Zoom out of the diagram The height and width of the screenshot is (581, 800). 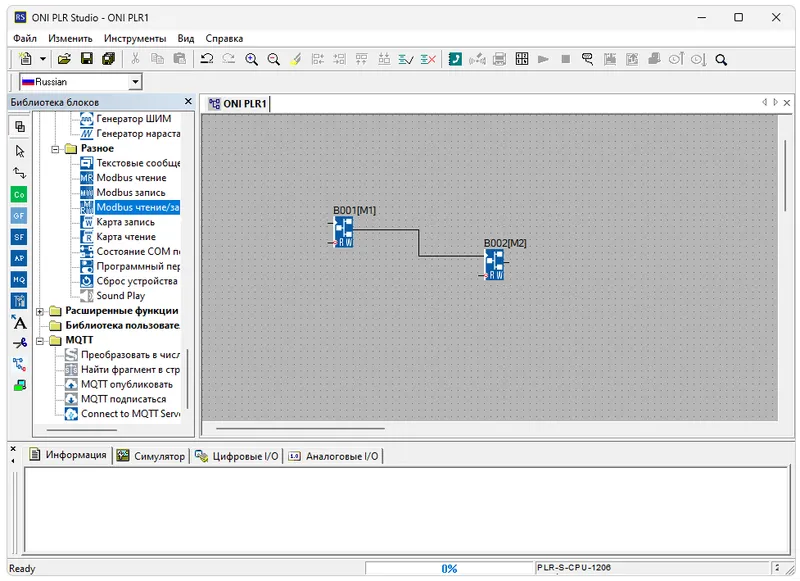tap(273, 59)
